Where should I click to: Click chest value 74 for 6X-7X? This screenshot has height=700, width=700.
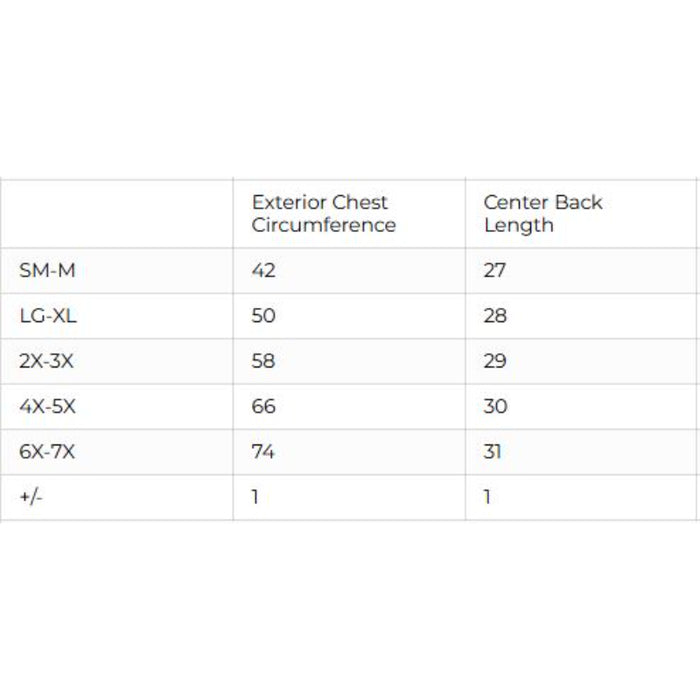(x=263, y=452)
